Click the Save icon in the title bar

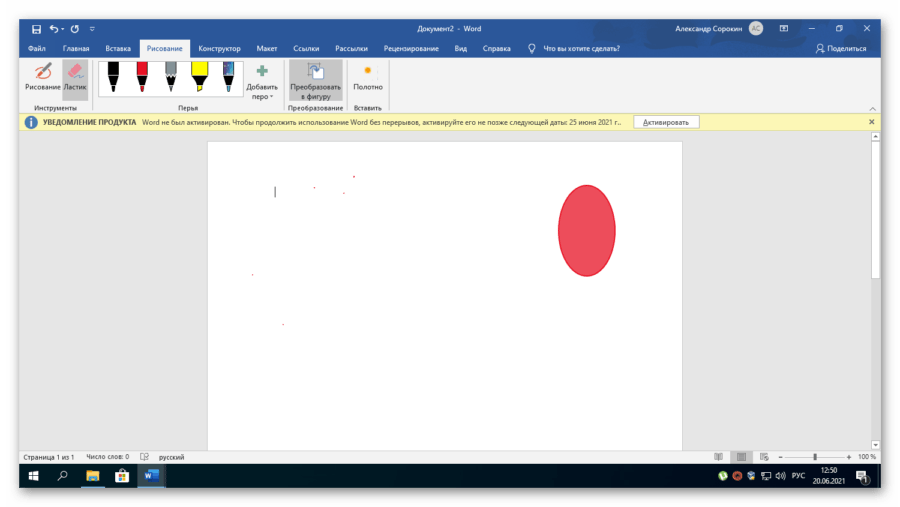36,29
